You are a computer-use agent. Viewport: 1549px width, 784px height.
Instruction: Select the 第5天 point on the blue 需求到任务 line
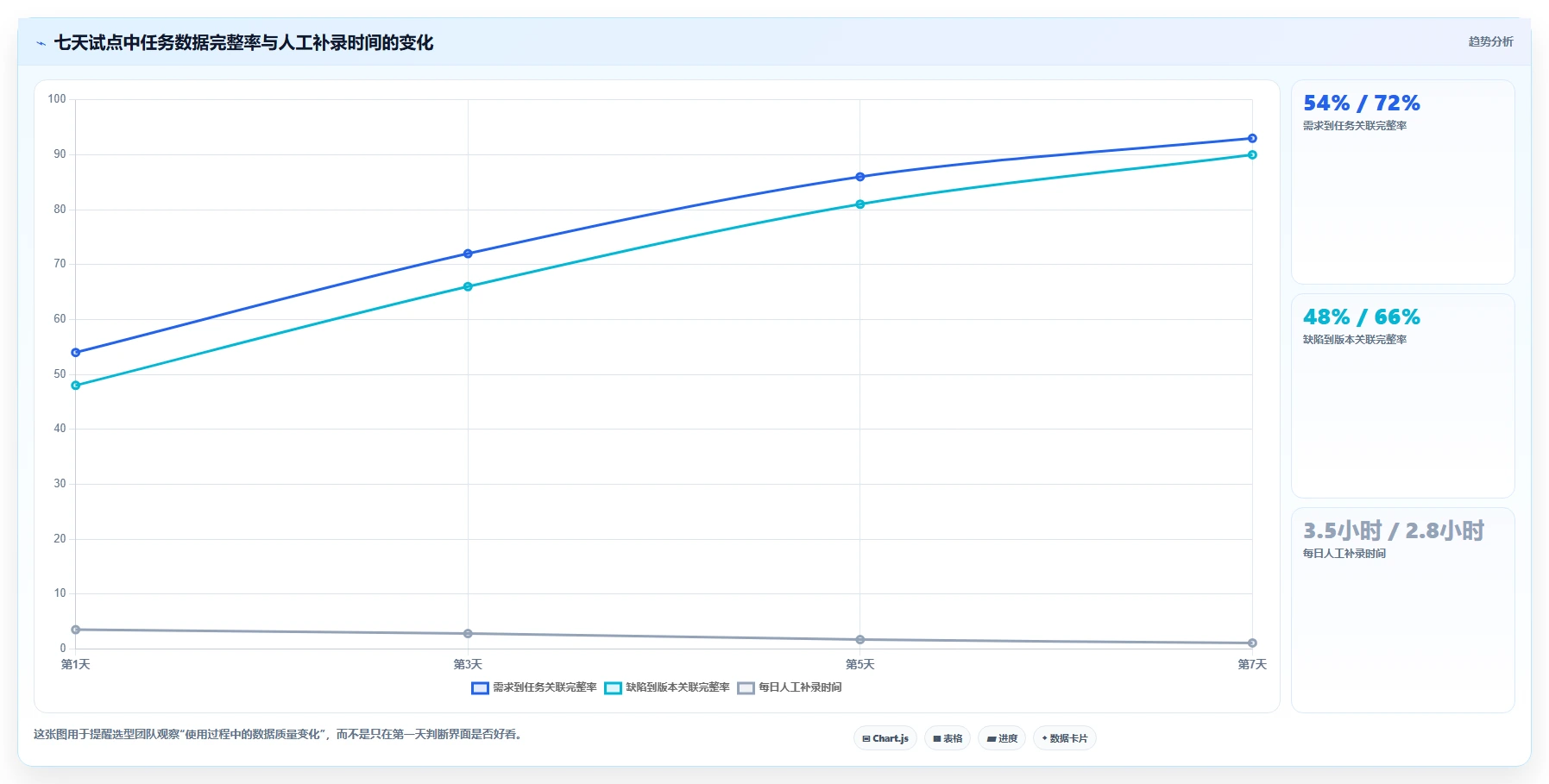pos(860,177)
